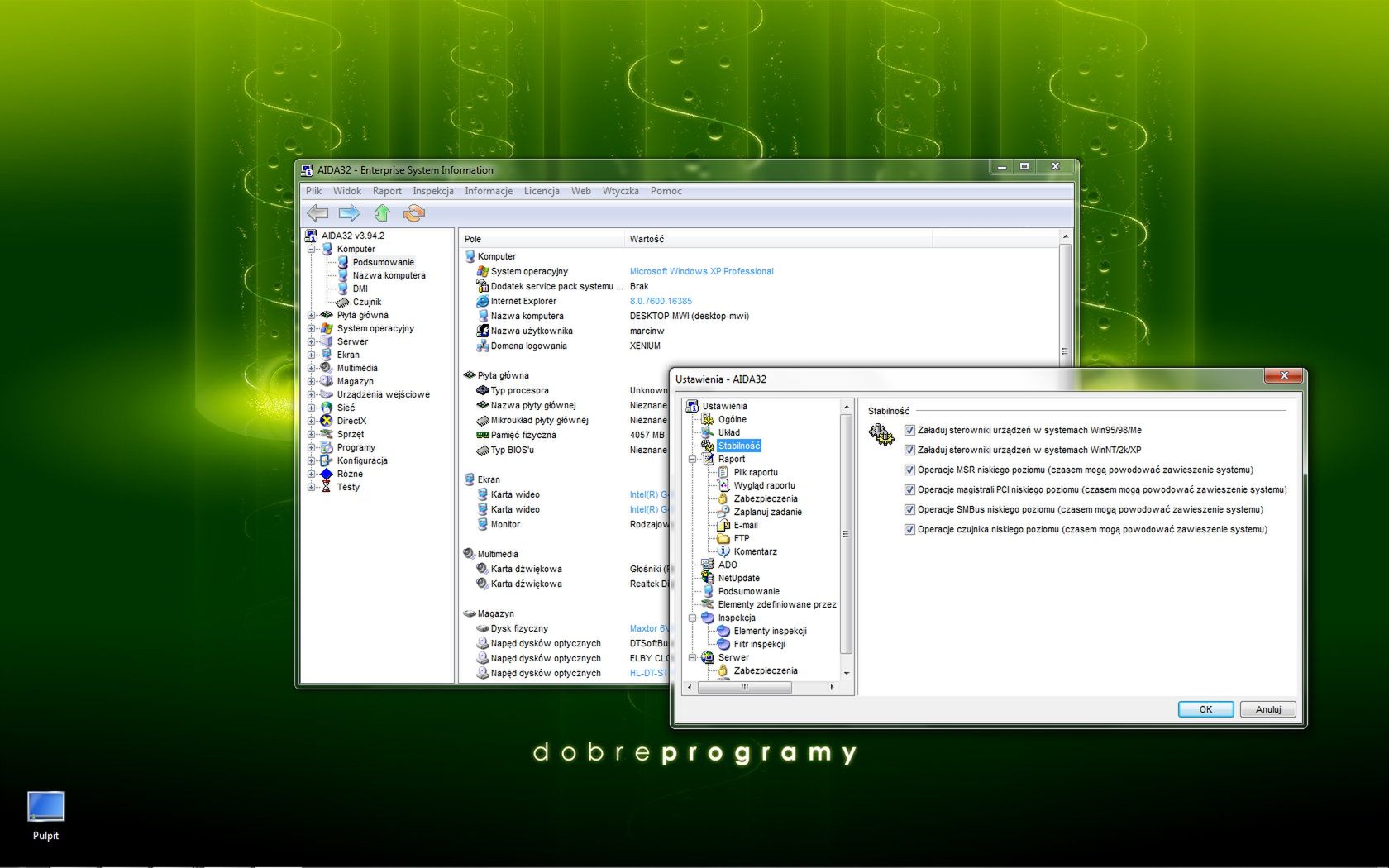Toggle load drivers on Win95/98/Me checkbox
The image size is (1389, 868).
pos(909,430)
